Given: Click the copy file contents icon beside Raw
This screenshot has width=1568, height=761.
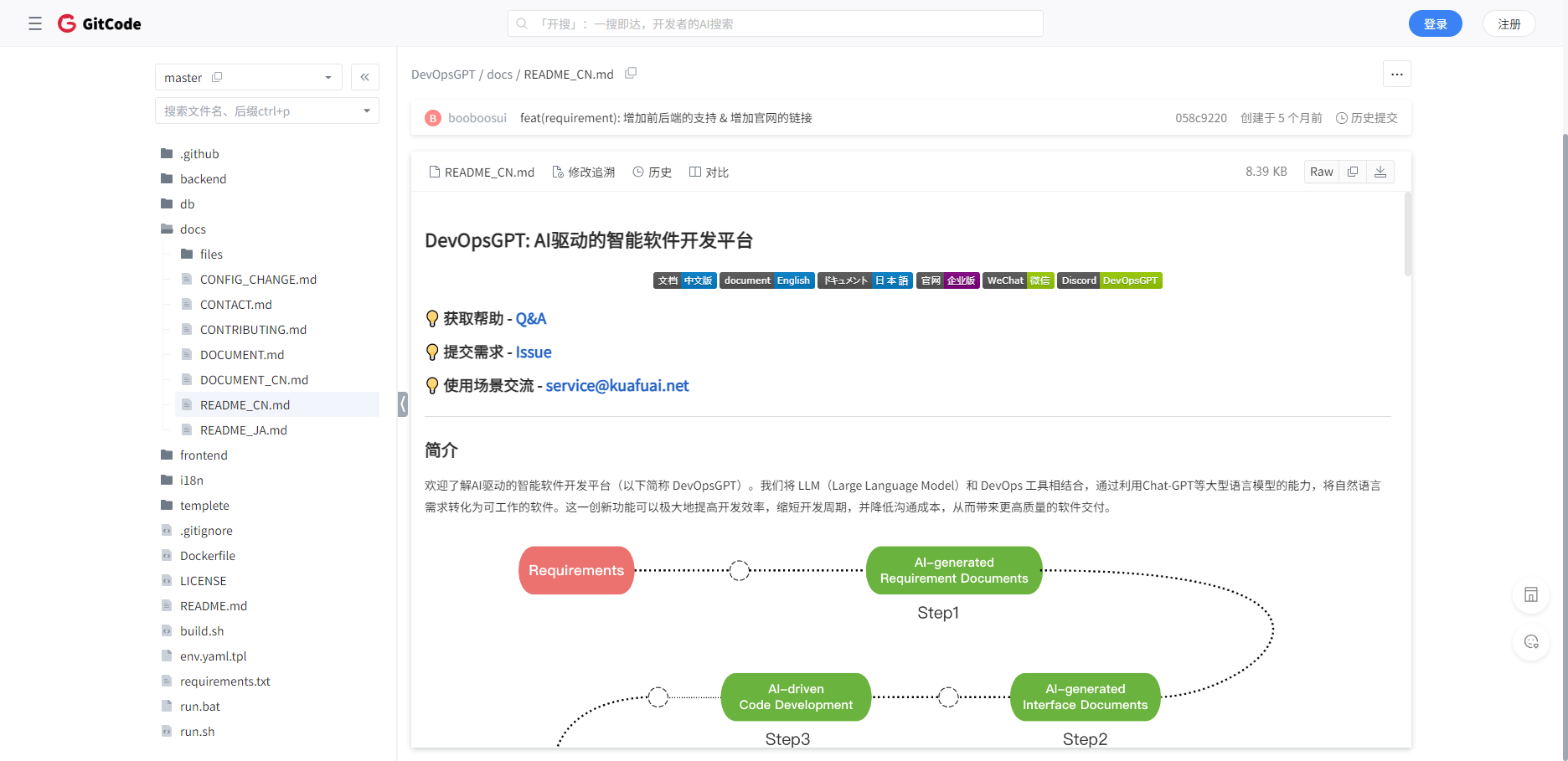Looking at the screenshot, I should [1352, 171].
